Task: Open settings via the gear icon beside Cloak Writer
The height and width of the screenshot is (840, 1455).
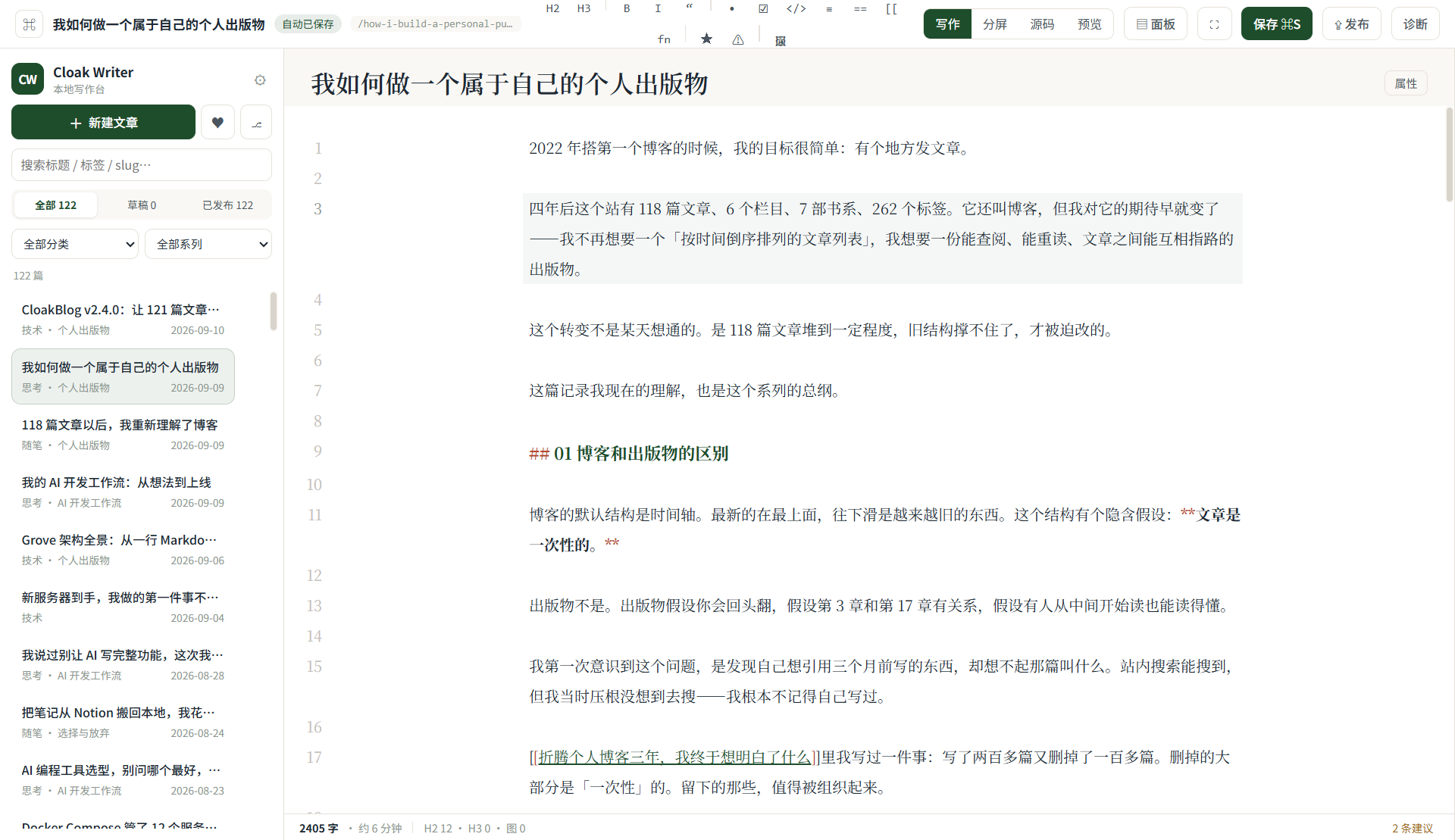Action: (x=260, y=80)
